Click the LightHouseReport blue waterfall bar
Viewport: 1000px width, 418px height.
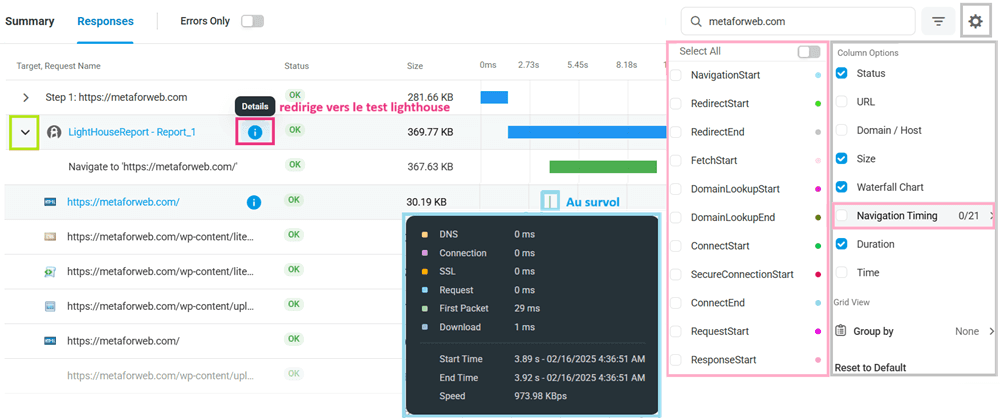point(587,132)
